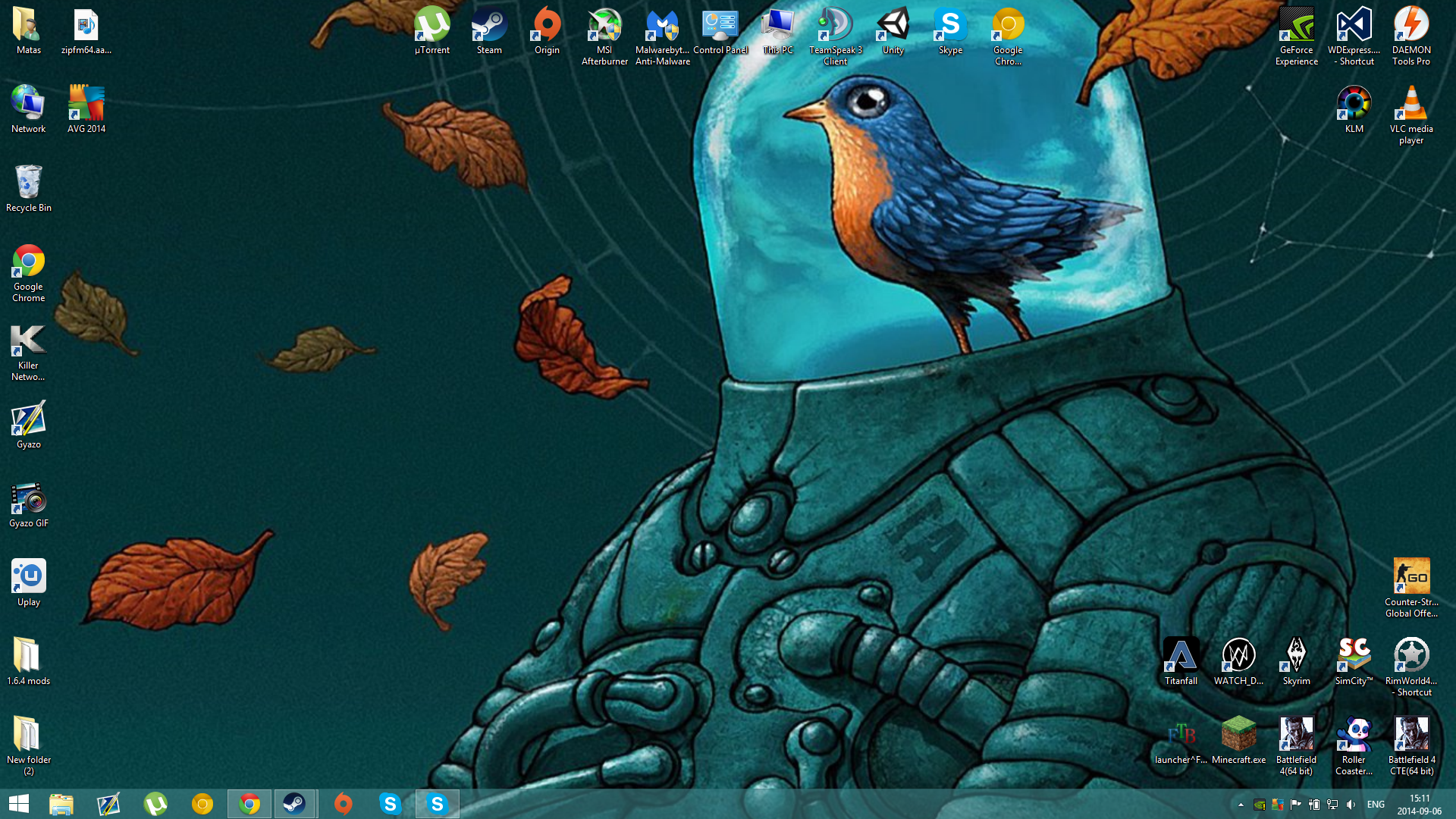Viewport: 1456px width, 819px height.
Task: Launch the Minecraft.exe desktop icon
Action: click(1239, 740)
